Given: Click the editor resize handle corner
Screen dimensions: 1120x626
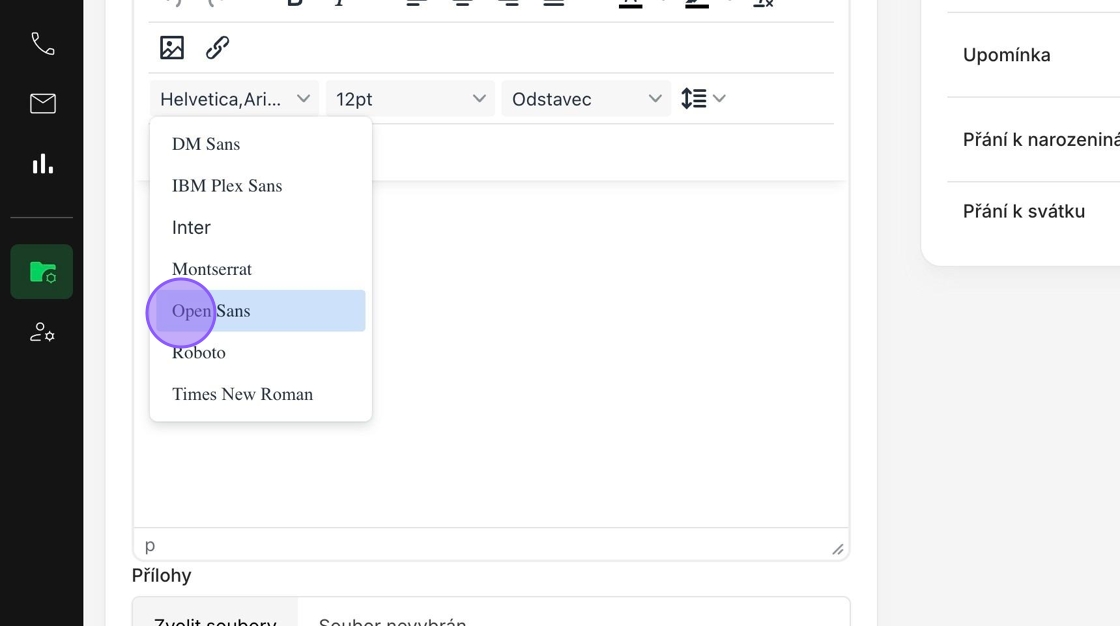Looking at the screenshot, I should (838, 549).
